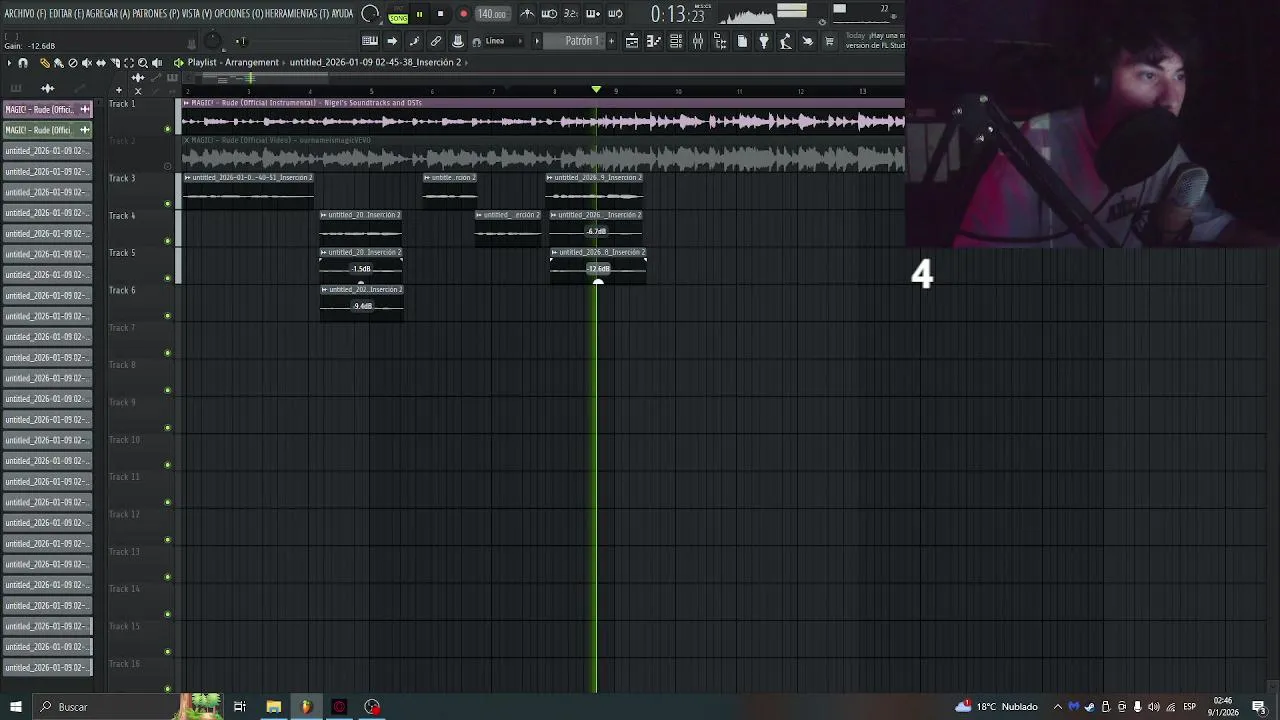Viewport: 1280px width, 720px height.
Task: Toggle wait for input before recording
Action: [x=549, y=14]
